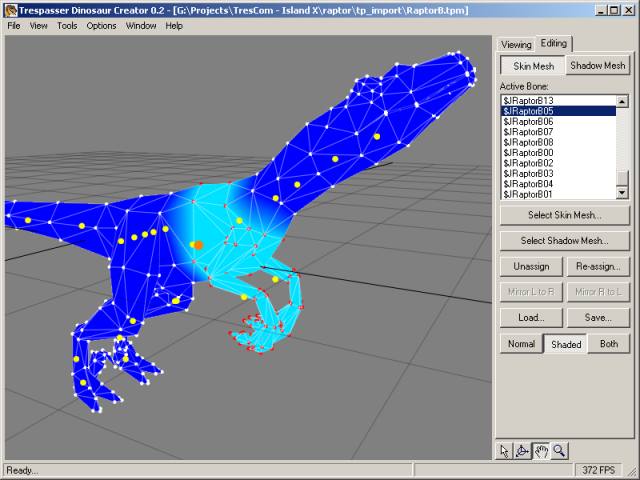Select the magnifier zoom tool

pos(559,451)
